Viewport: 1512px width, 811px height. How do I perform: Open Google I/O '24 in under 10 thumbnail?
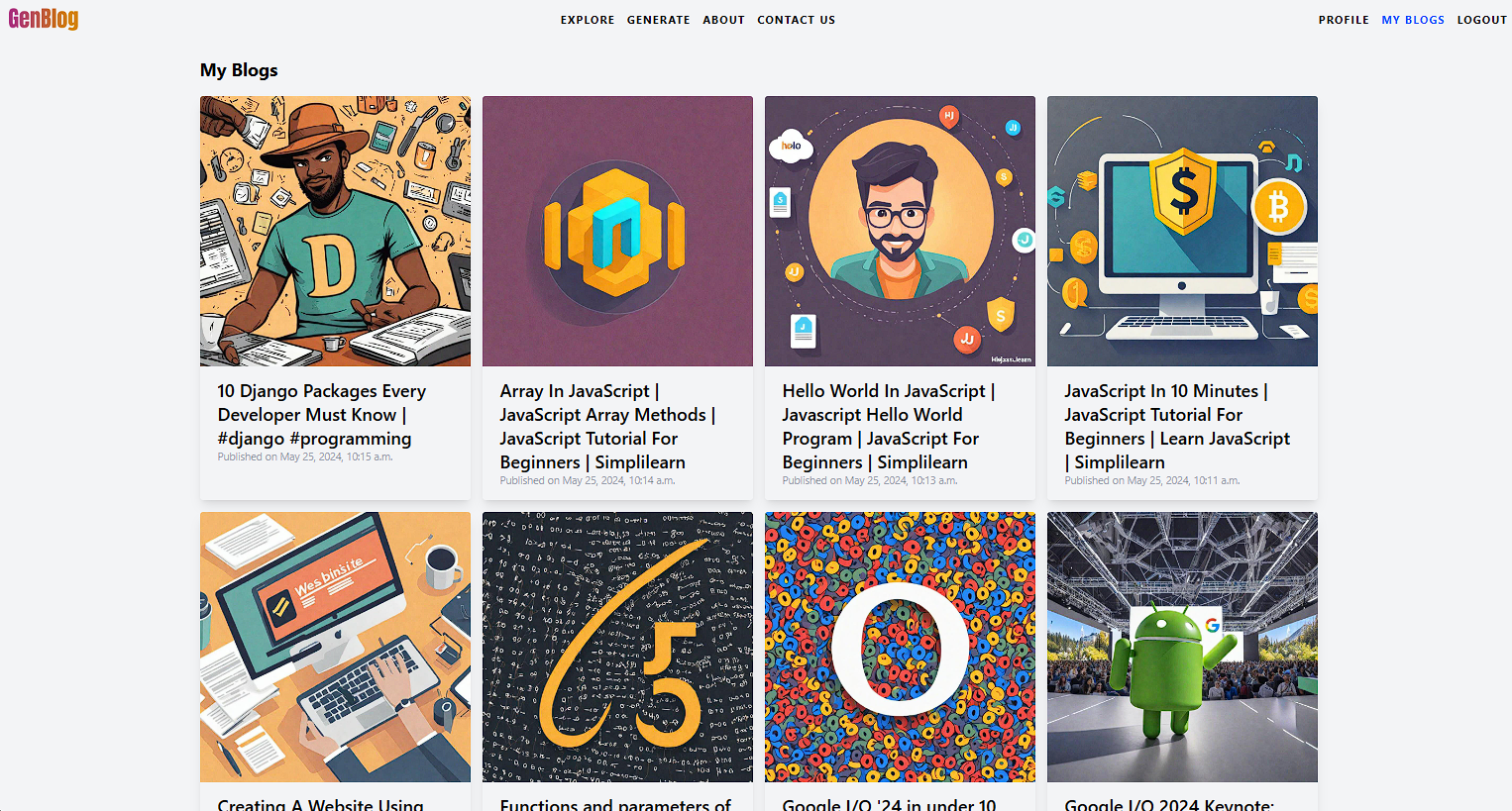click(900, 647)
